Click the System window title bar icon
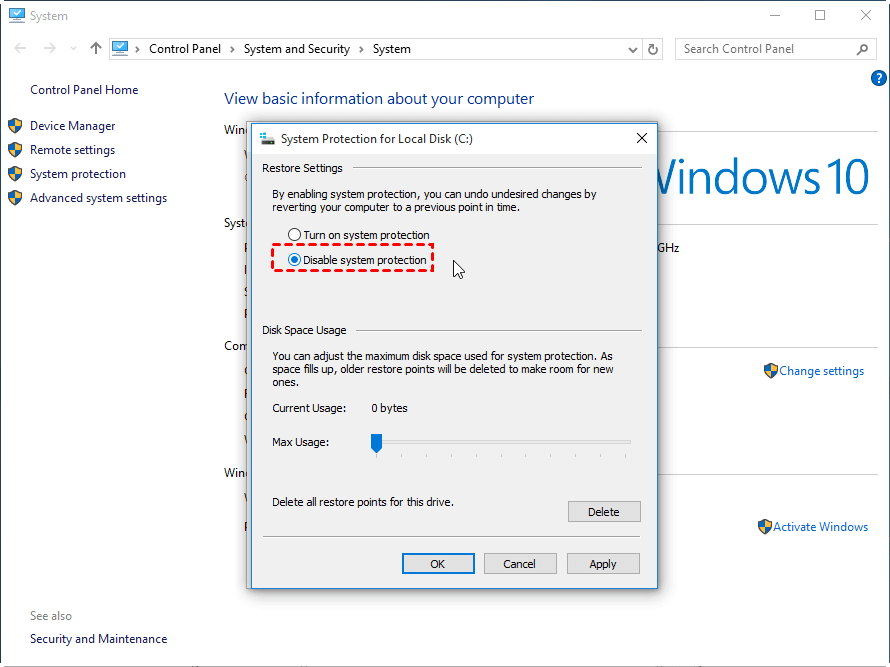890x667 pixels. click(x=17, y=15)
